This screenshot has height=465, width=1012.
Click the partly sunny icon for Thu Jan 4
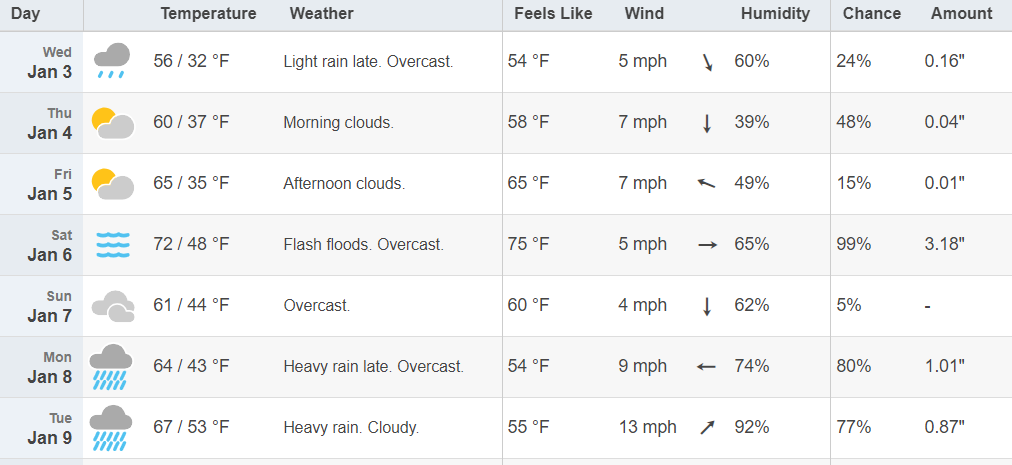point(112,123)
